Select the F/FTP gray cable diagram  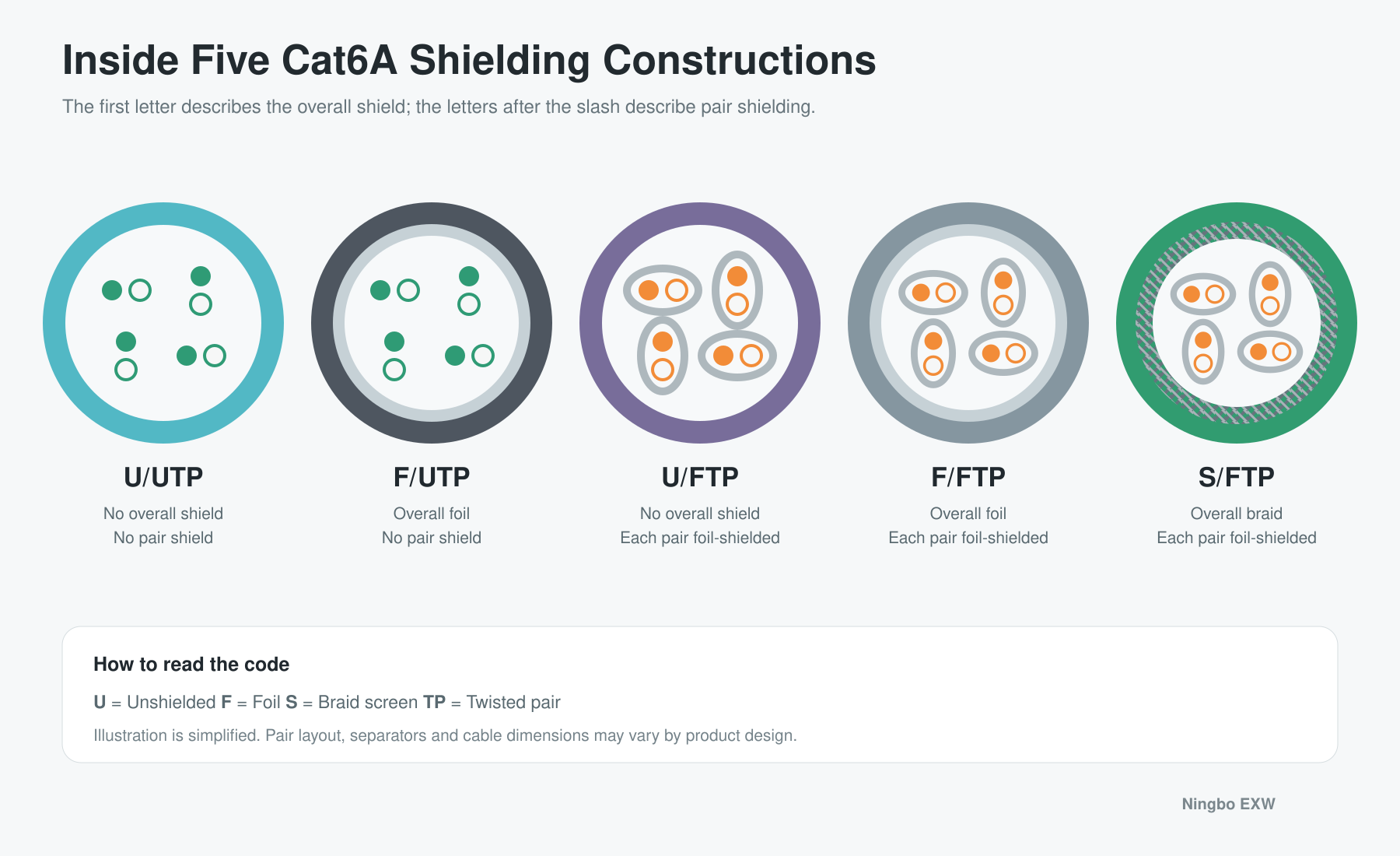tap(968, 323)
